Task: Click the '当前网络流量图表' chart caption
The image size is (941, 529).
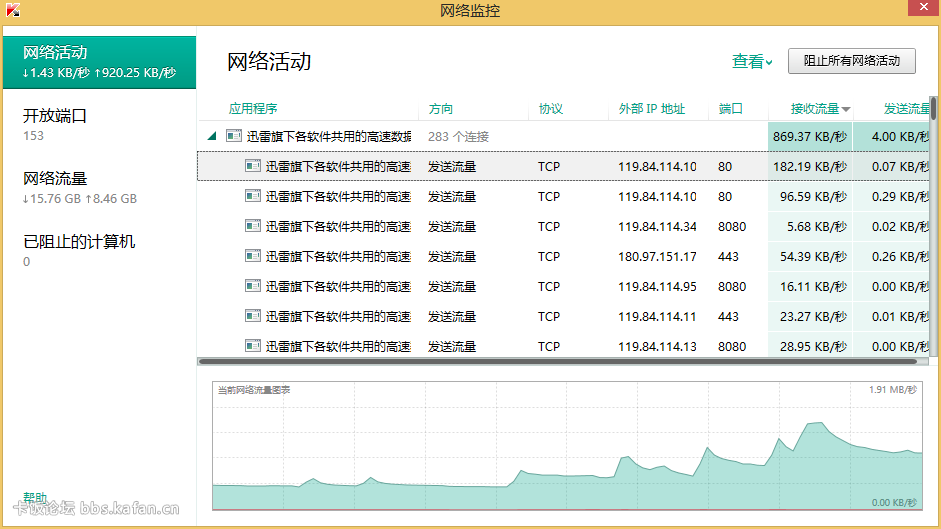Action: (x=254, y=390)
